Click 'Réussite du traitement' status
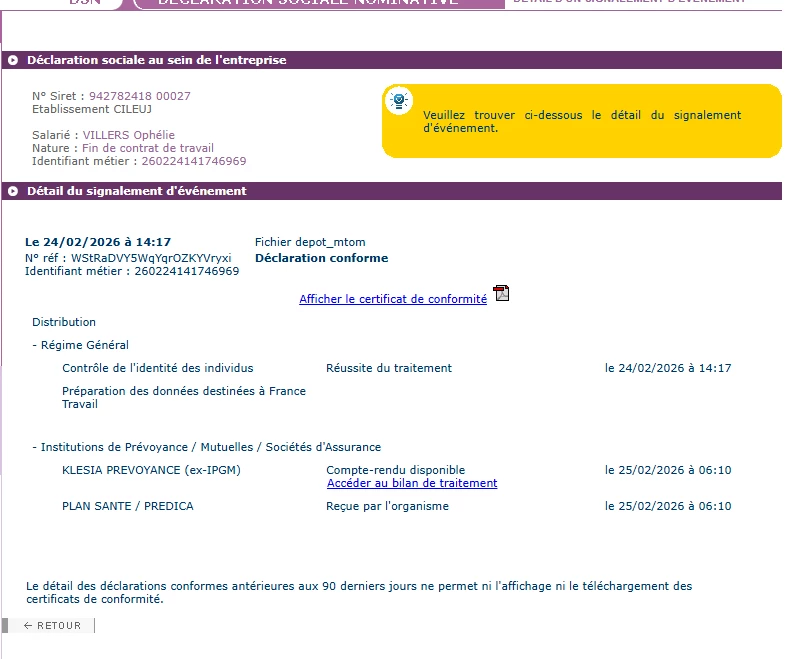Viewport: 796px width, 659px height. pyautogui.click(x=389, y=368)
